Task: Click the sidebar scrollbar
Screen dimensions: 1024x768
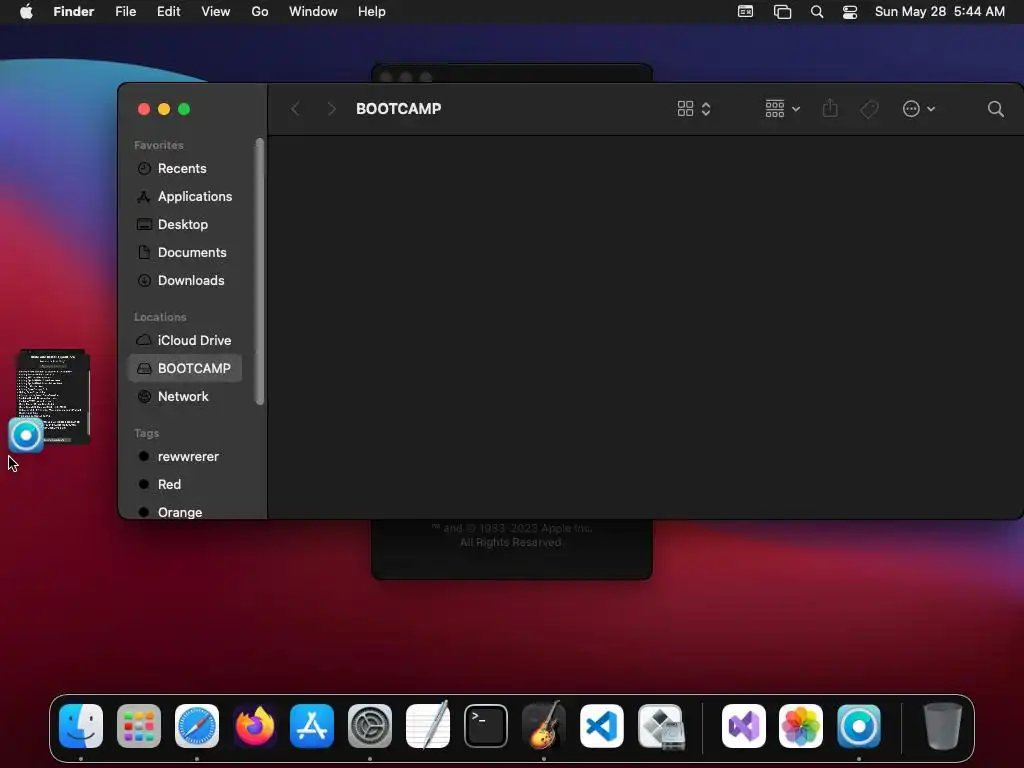Action: pyautogui.click(x=260, y=272)
